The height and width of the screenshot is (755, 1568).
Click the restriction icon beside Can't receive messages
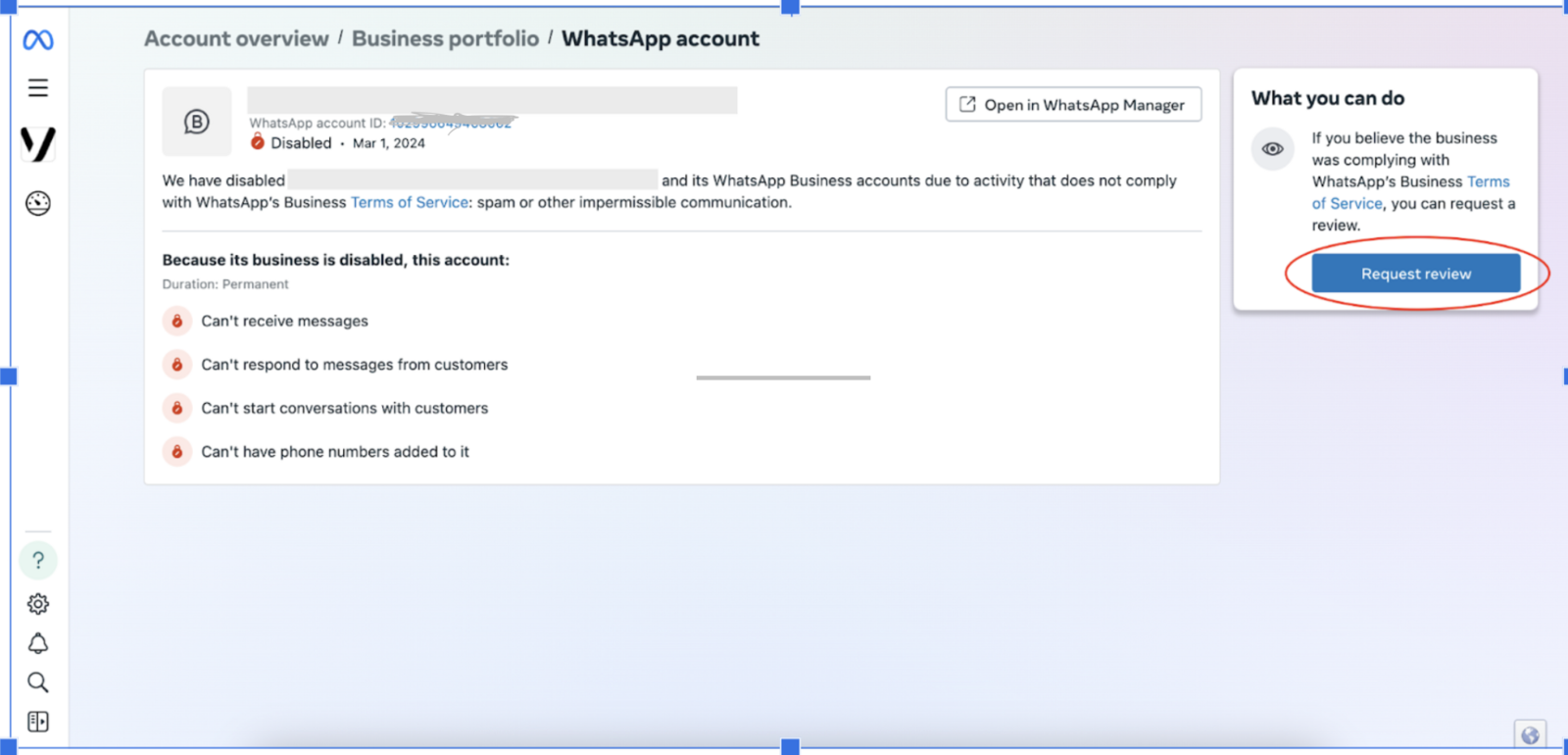pyautogui.click(x=177, y=322)
